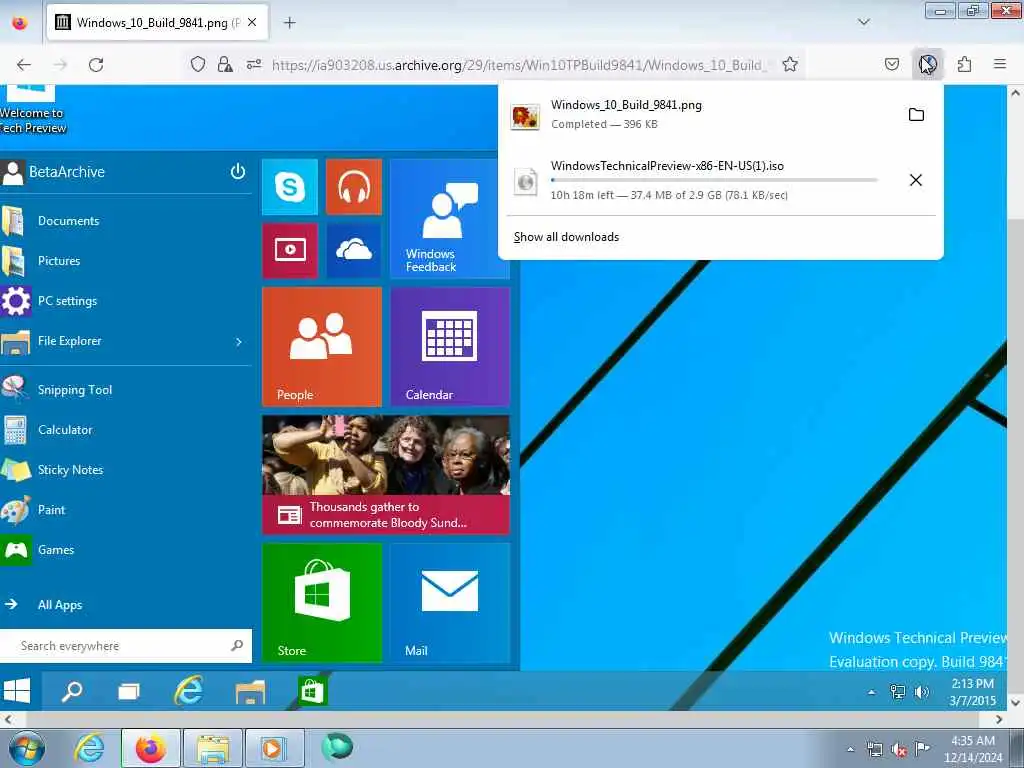The width and height of the screenshot is (1024, 768).
Task: Click the BetaArchive user account in the image
Action: [54, 172]
